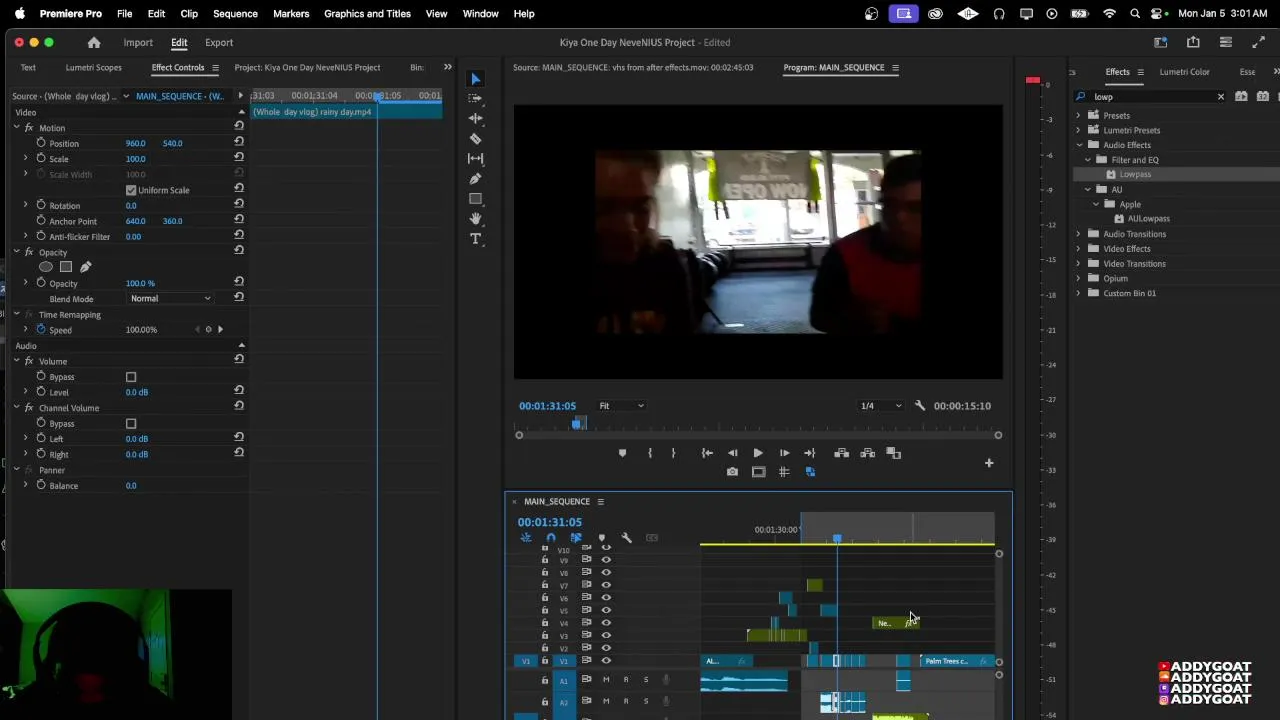The width and height of the screenshot is (1280, 720).
Task: Select the Ripple Edit tool
Action: 476,118
